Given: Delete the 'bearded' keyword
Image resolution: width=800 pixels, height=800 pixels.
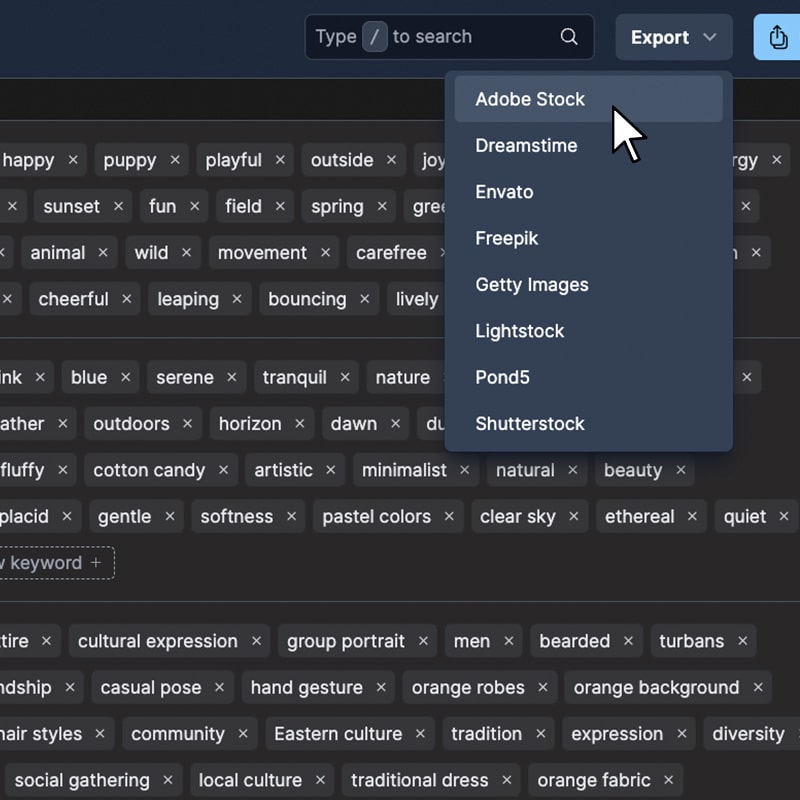Looking at the screenshot, I should [629, 641].
